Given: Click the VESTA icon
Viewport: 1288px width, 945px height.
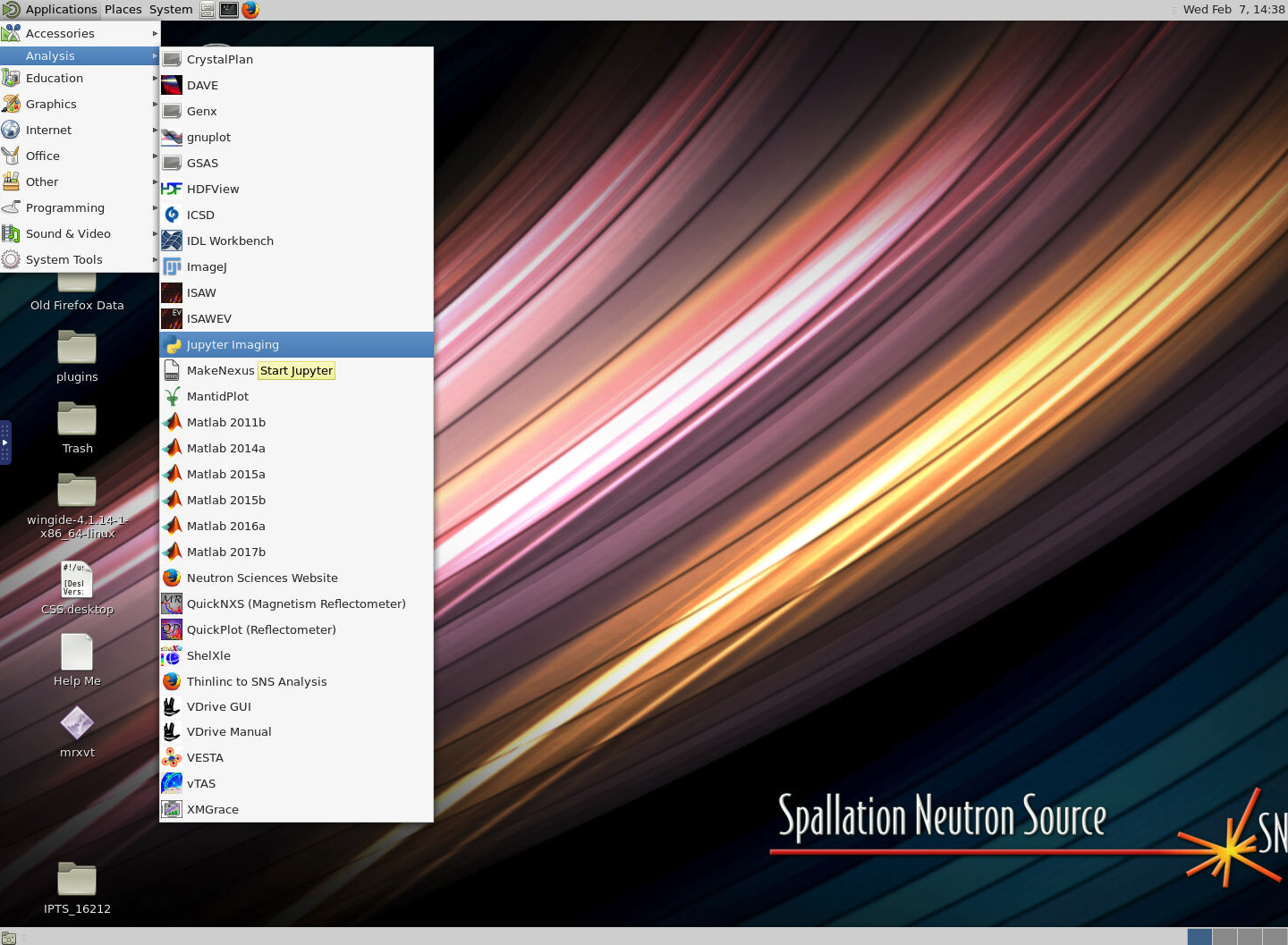Looking at the screenshot, I should coord(172,757).
